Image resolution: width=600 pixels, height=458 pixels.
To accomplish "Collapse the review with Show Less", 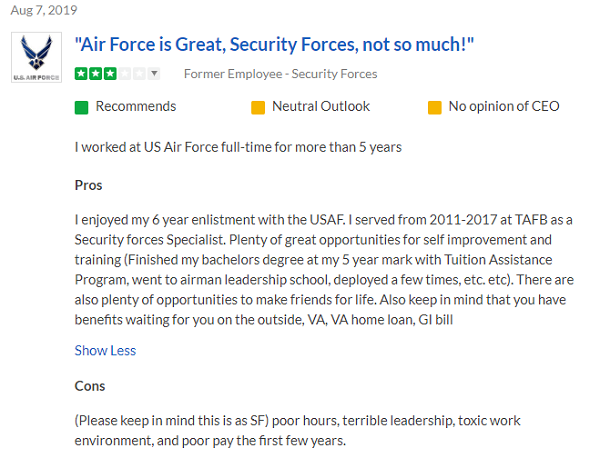I will tap(105, 350).
